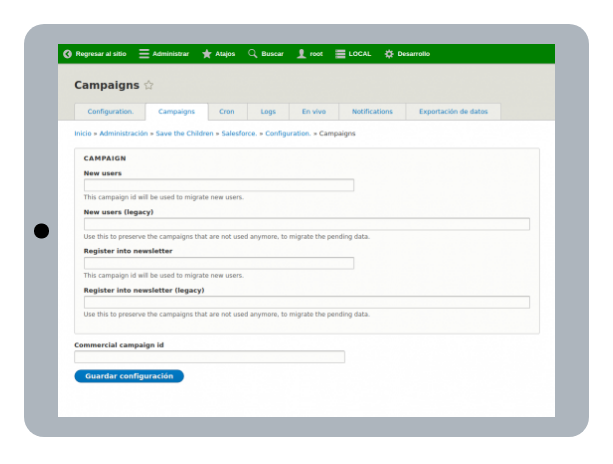Focus Register into newsletter (legacy) field

tap(307, 302)
